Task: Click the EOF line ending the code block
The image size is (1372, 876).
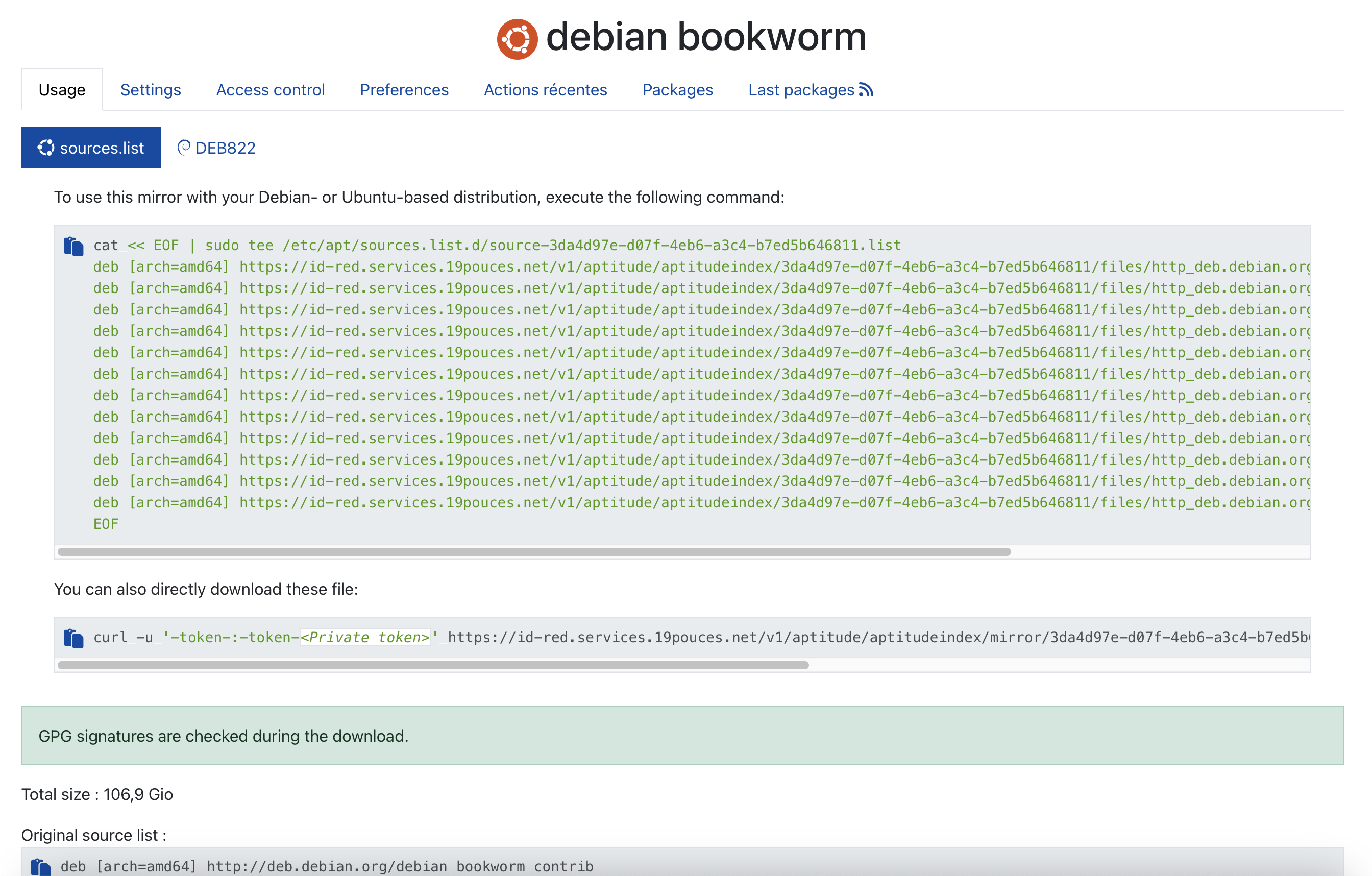Action: (106, 524)
